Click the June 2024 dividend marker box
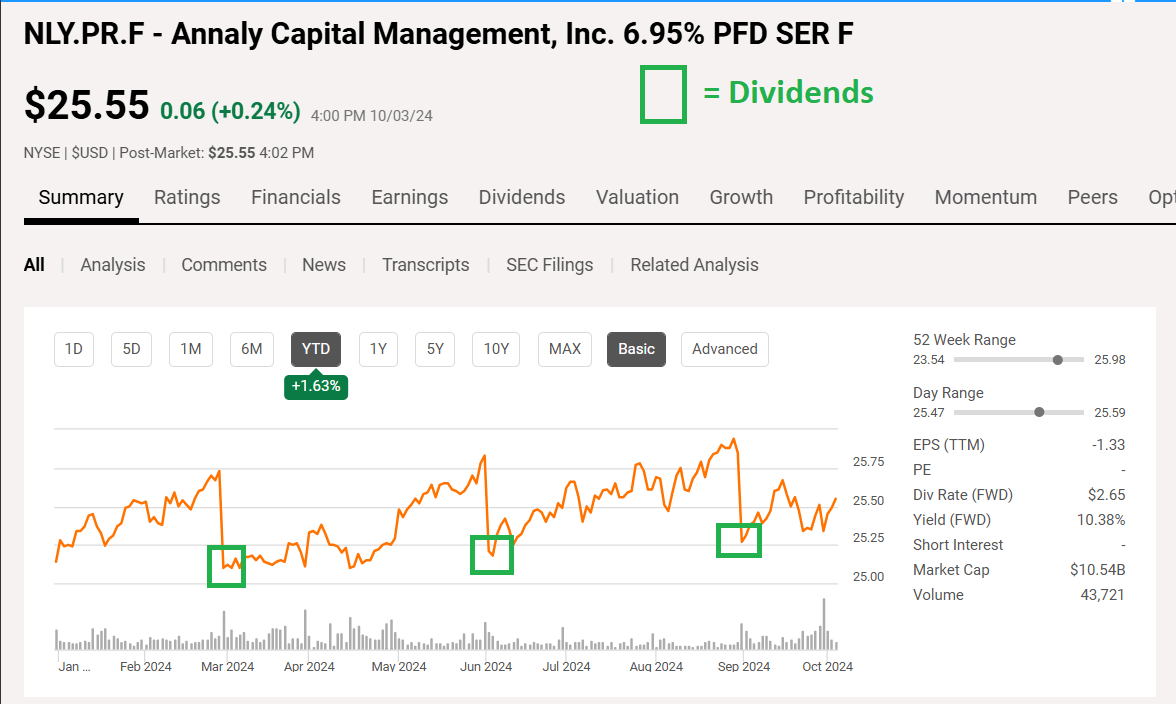This screenshot has width=1176, height=704. (x=492, y=555)
